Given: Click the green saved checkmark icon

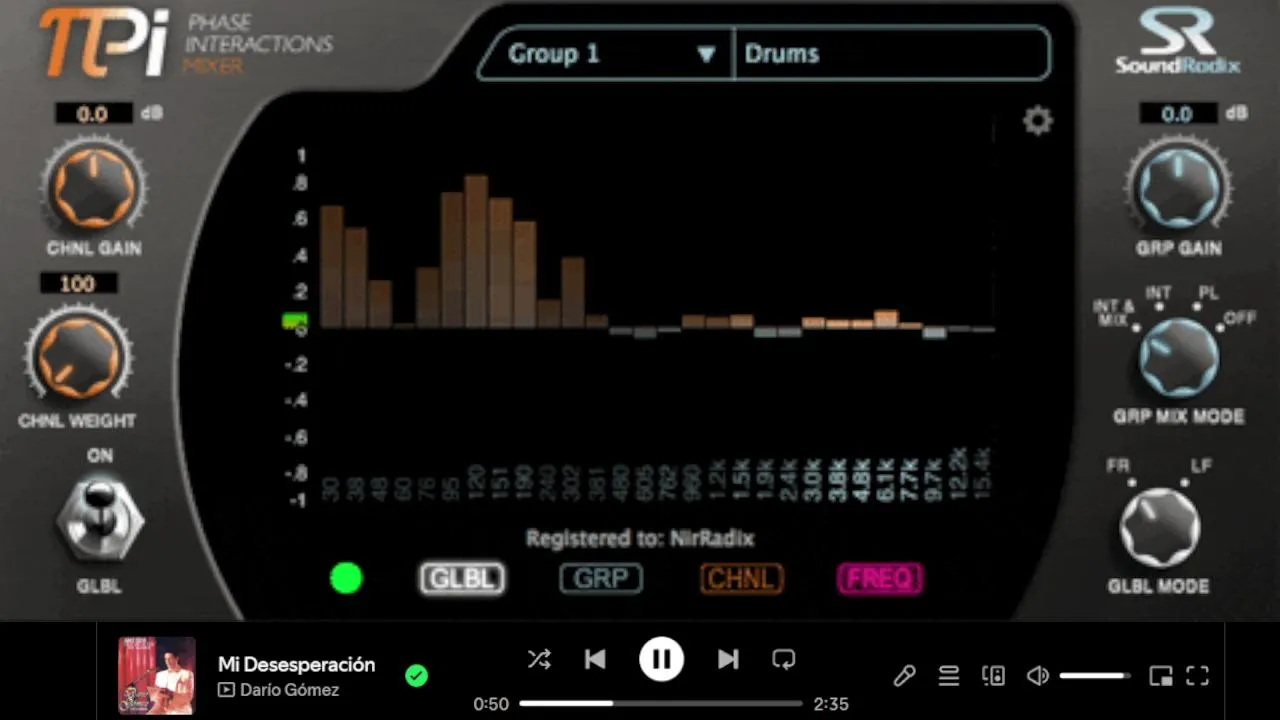Looking at the screenshot, I should point(416,676).
